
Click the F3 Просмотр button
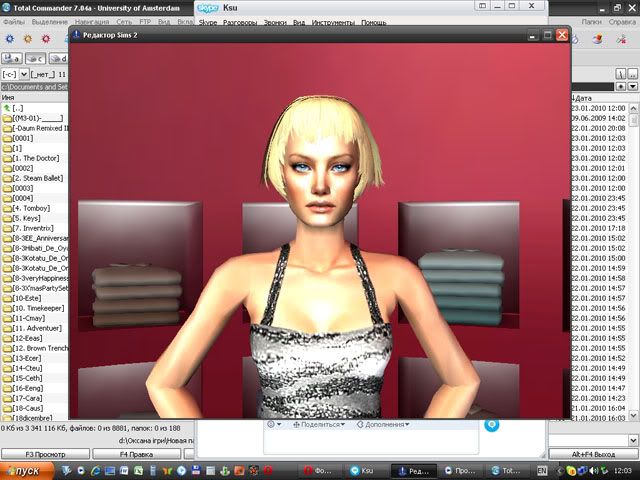pos(45,454)
